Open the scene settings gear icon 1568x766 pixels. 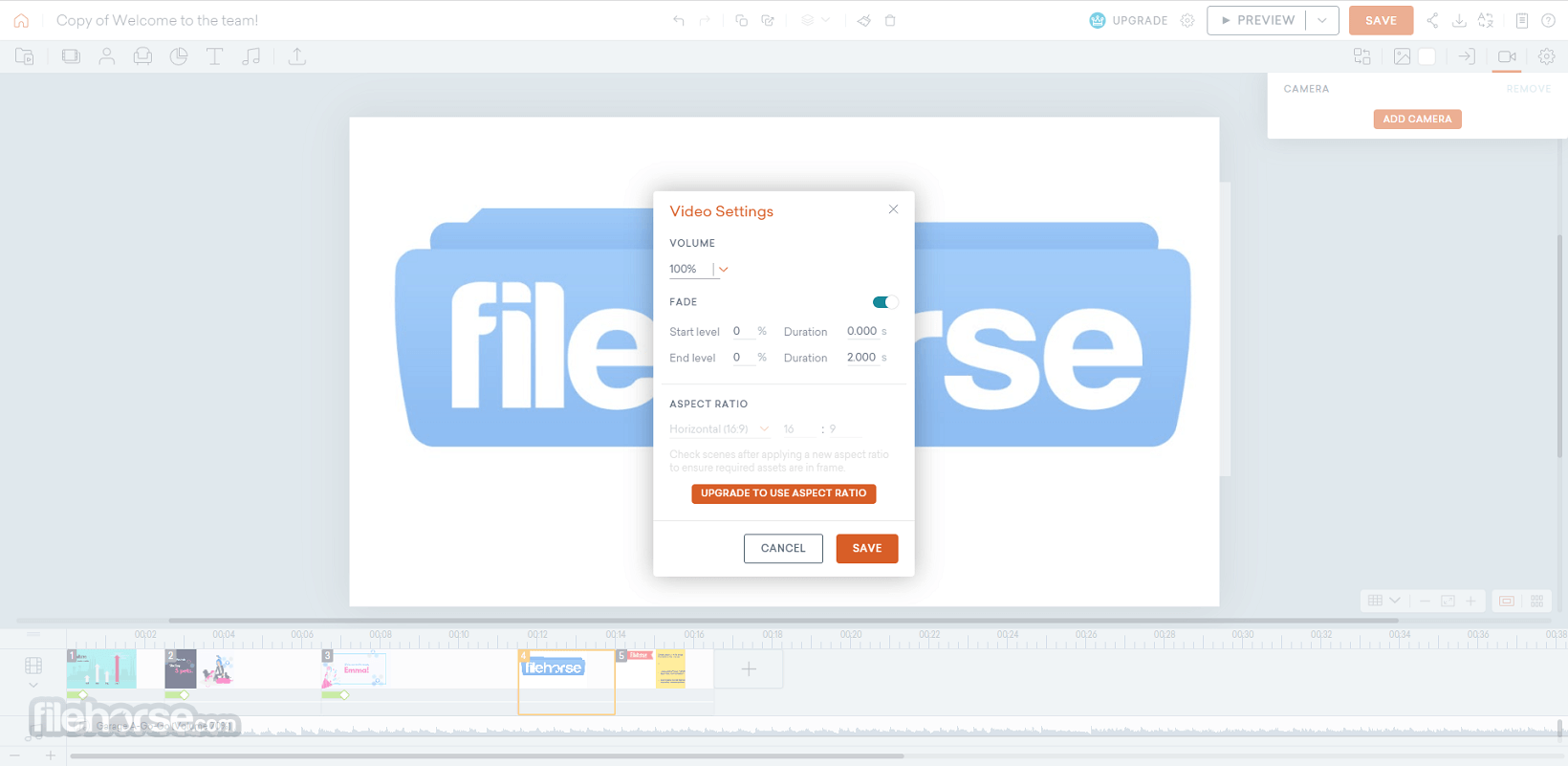pos(1546,56)
